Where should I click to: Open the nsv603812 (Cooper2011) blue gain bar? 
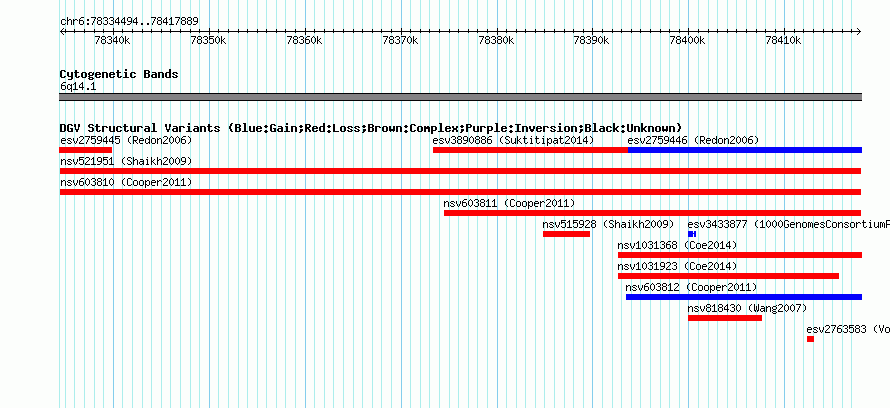pyautogui.click(x=744, y=297)
